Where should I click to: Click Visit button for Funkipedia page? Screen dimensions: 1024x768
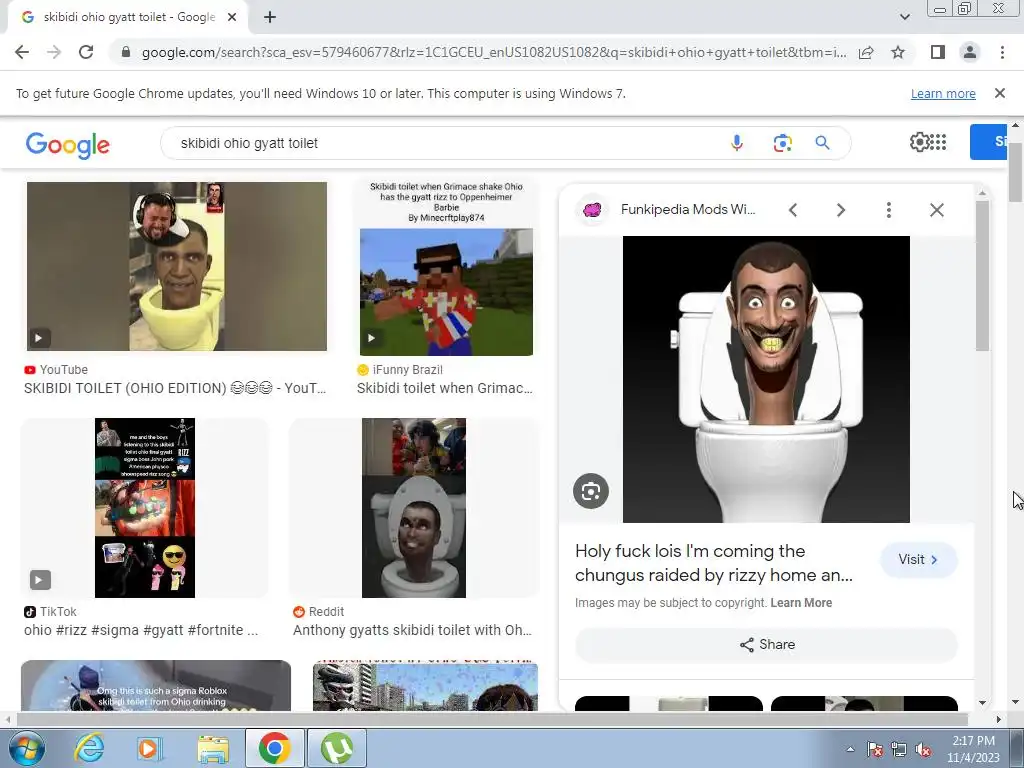[x=918, y=560]
